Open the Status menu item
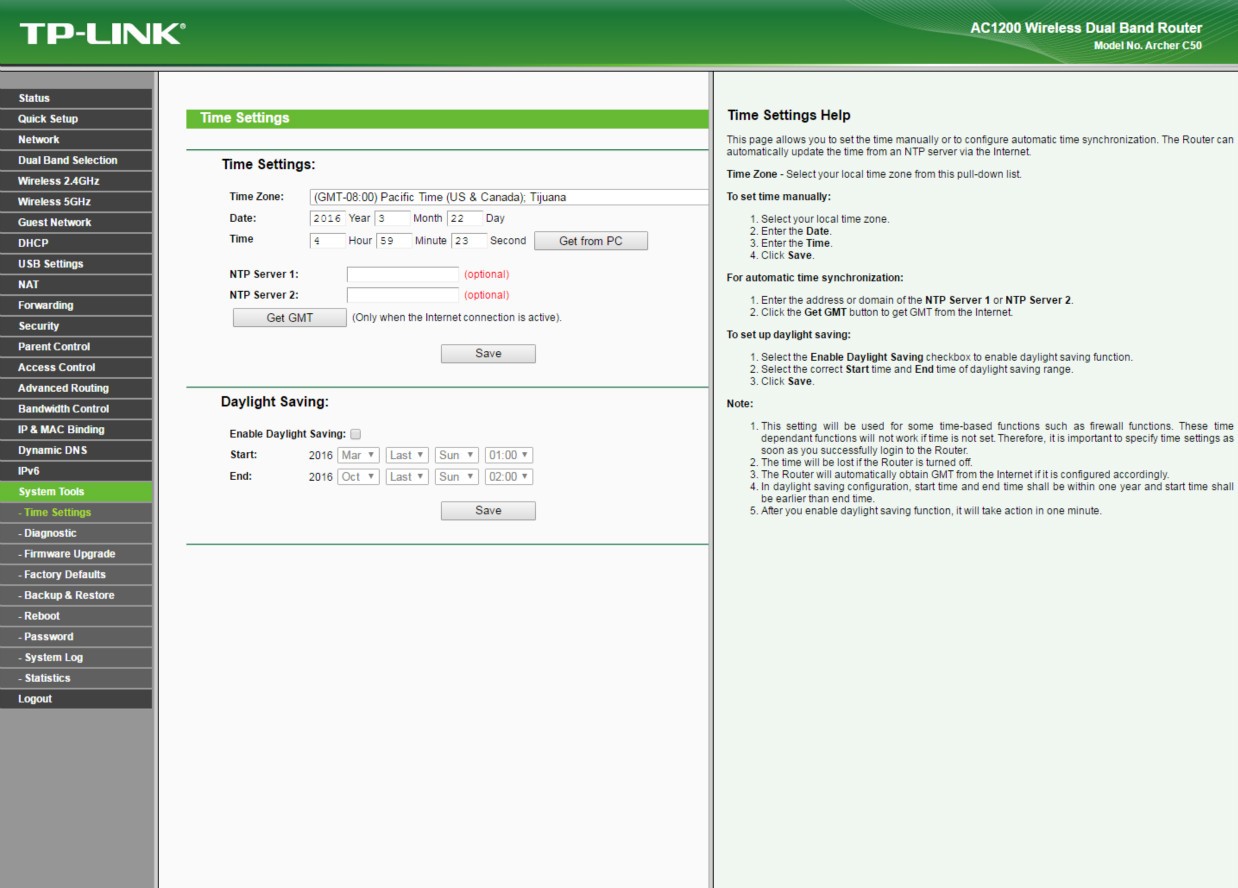Viewport: 1238px width, 888px height. (76, 98)
